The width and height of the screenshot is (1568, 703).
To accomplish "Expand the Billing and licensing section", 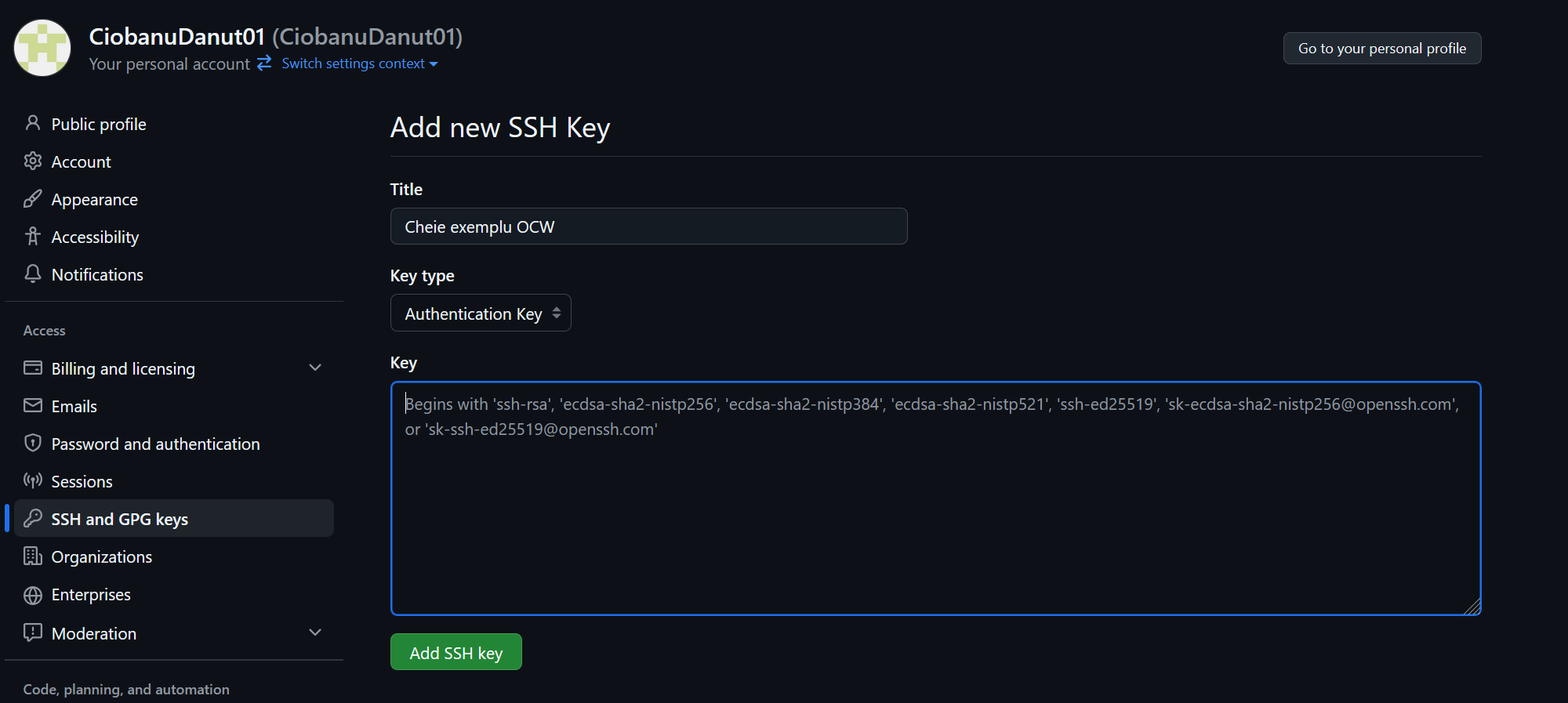I will tap(315, 368).
